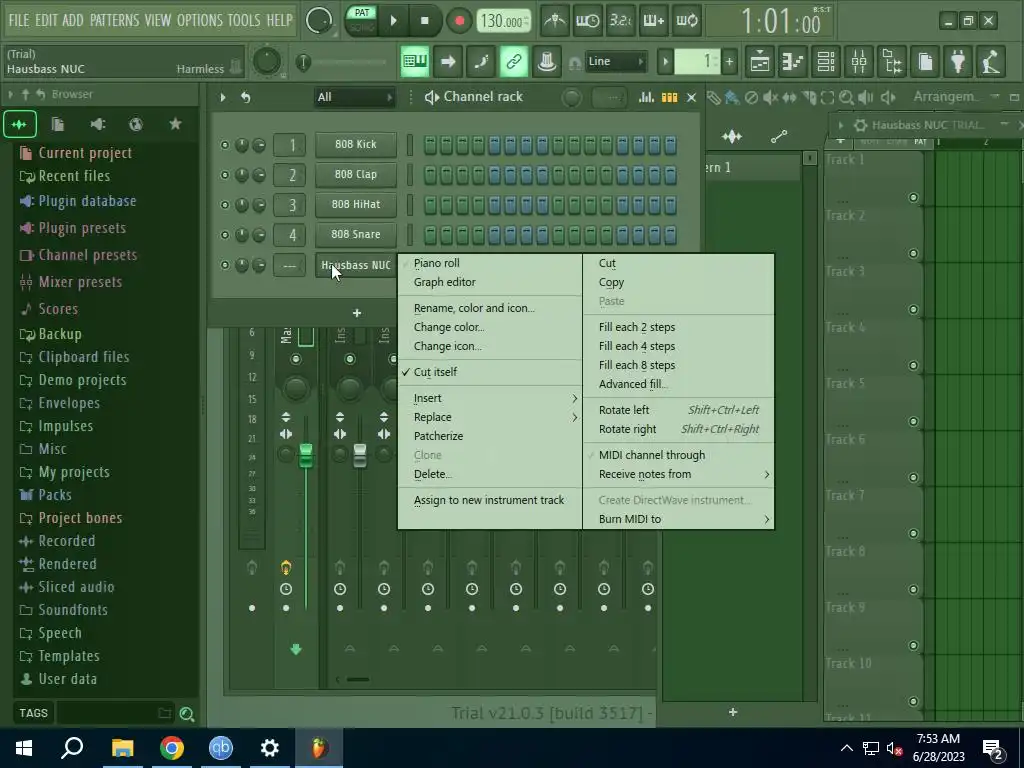This screenshot has height=768, width=1024.
Task: Mute the 808 HiHat channel LED
Action: tap(225, 205)
